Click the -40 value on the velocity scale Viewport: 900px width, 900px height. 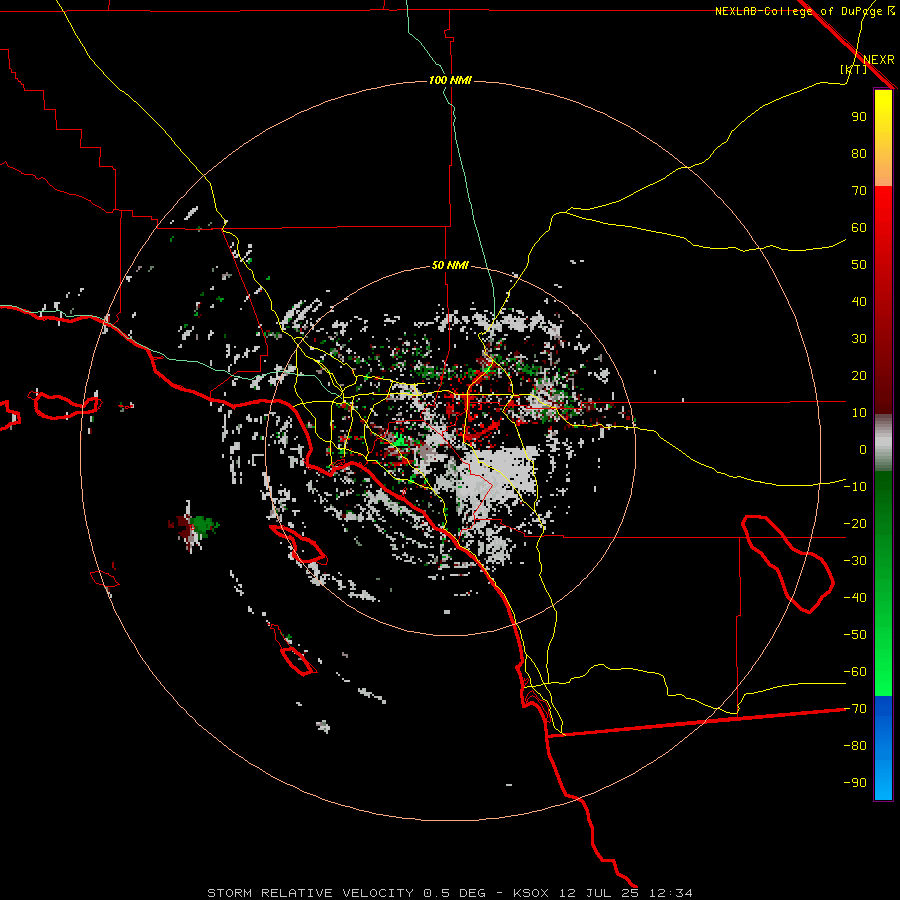pos(855,598)
